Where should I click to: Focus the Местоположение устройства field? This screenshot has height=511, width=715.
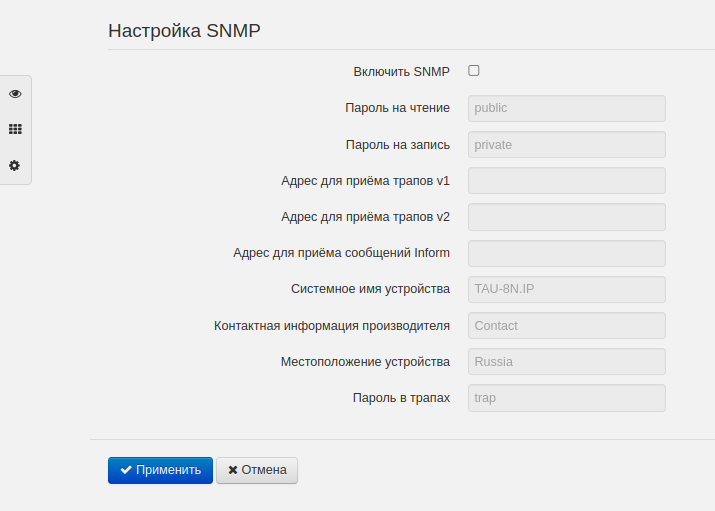pos(566,361)
